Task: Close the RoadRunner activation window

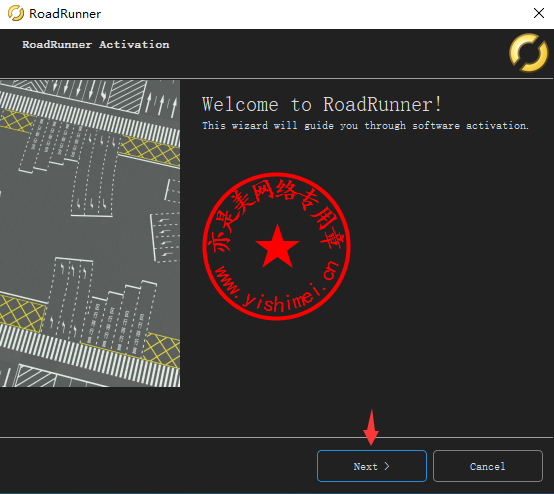Action: pos(538,13)
